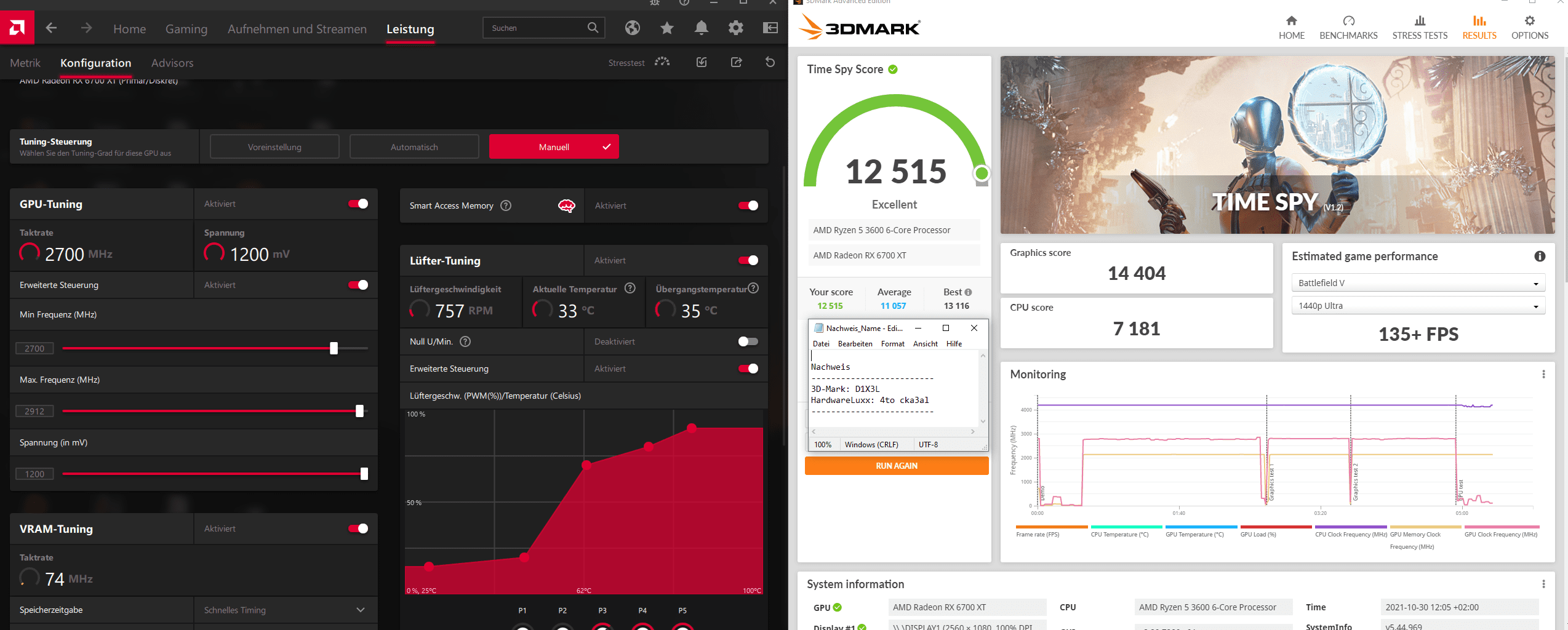This screenshot has width=1568, height=630.
Task: Click the Max. Frequenz 2912 value field
Action: [34, 411]
